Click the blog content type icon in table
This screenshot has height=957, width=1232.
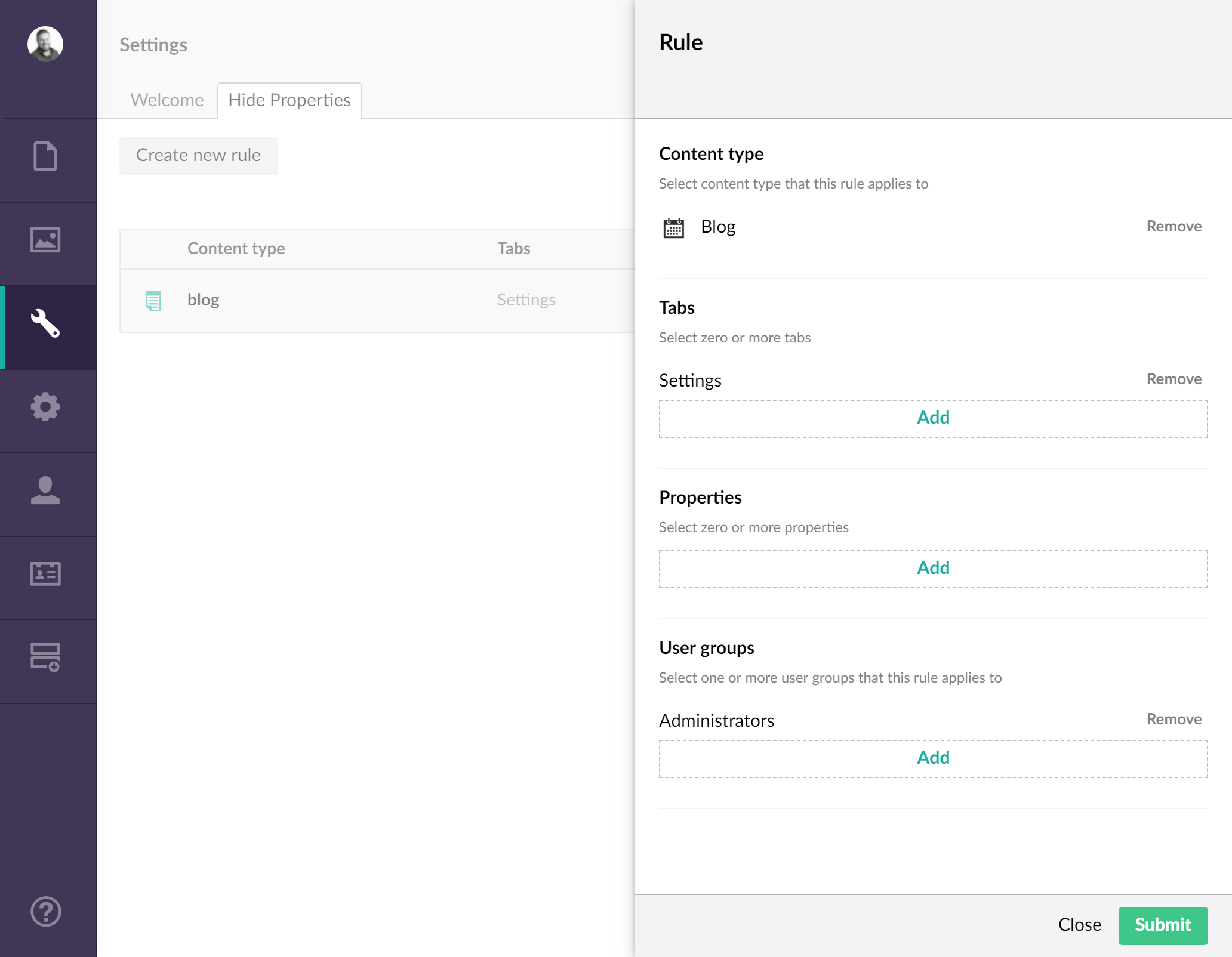153,301
